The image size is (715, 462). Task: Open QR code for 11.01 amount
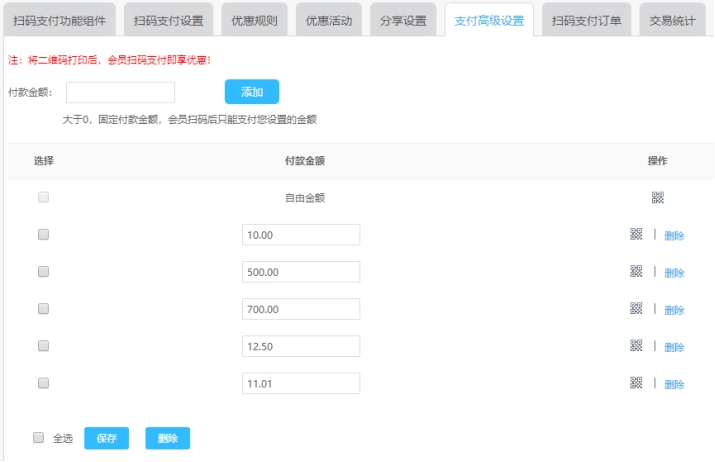[x=636, y=383]
